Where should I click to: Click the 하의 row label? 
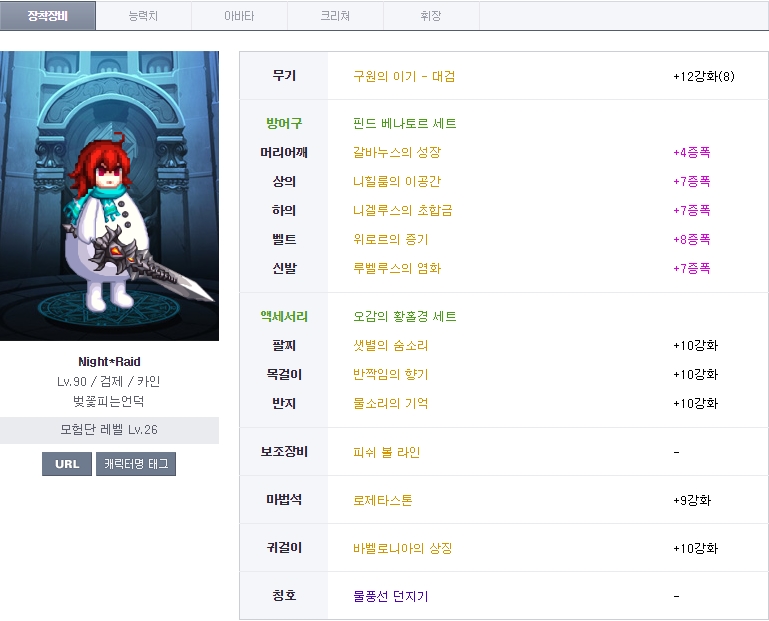284,210
